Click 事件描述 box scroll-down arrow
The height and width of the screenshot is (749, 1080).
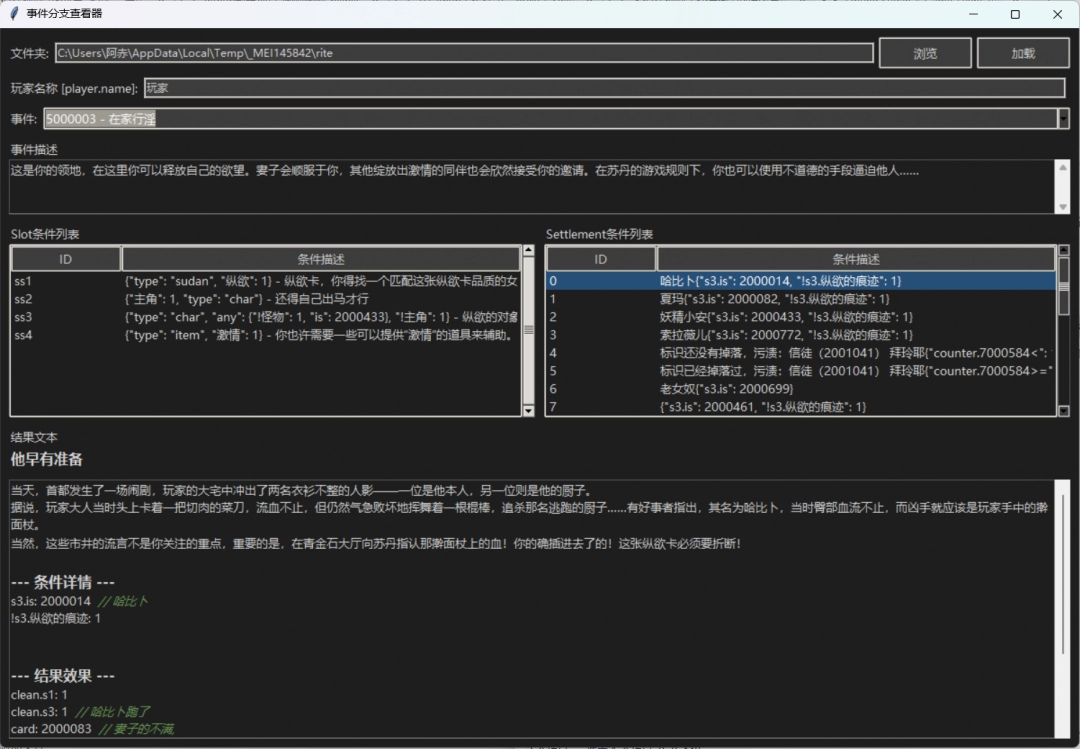1063,206
